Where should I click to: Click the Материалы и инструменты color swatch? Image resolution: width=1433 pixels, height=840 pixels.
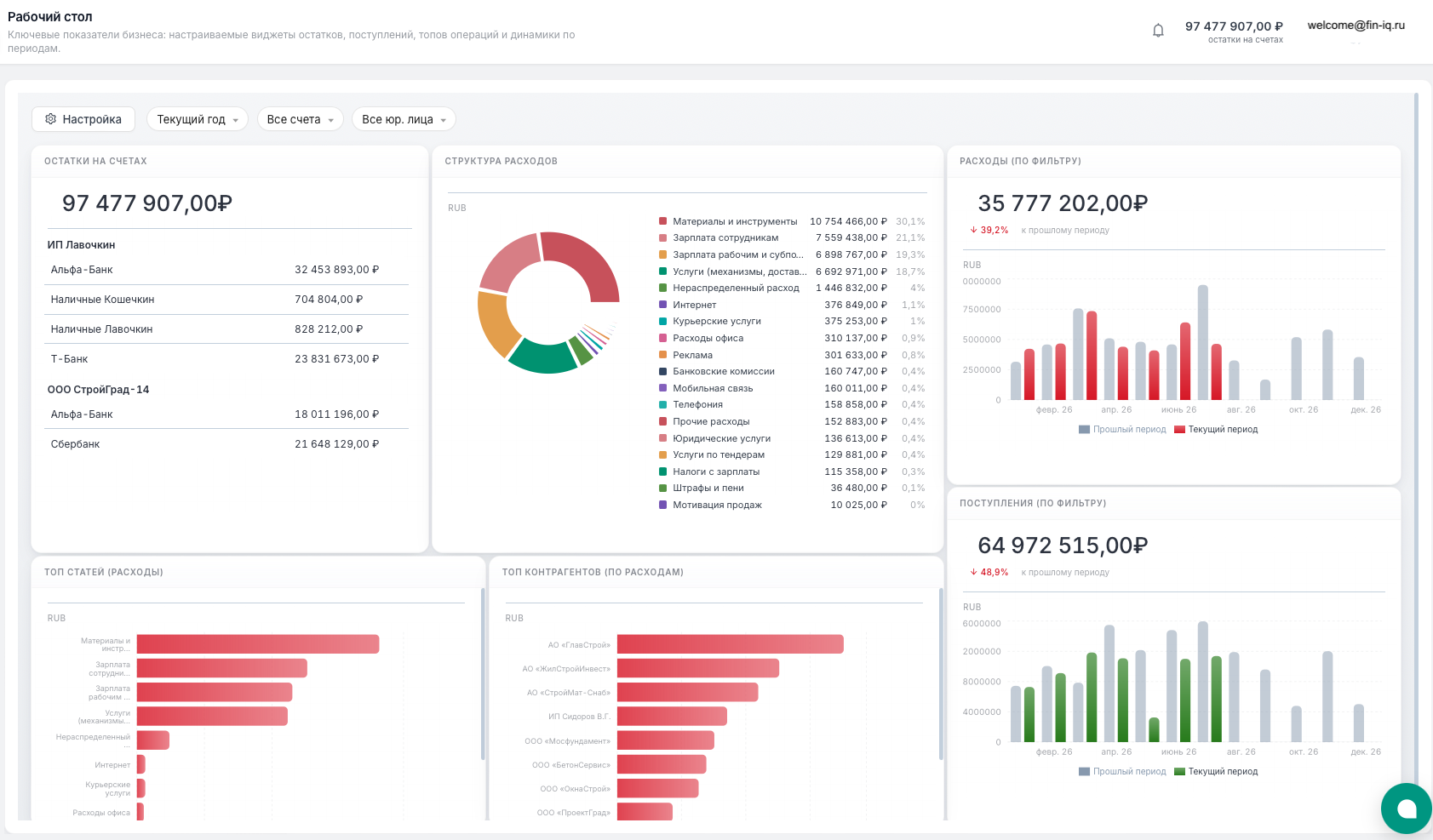[662, 221]
